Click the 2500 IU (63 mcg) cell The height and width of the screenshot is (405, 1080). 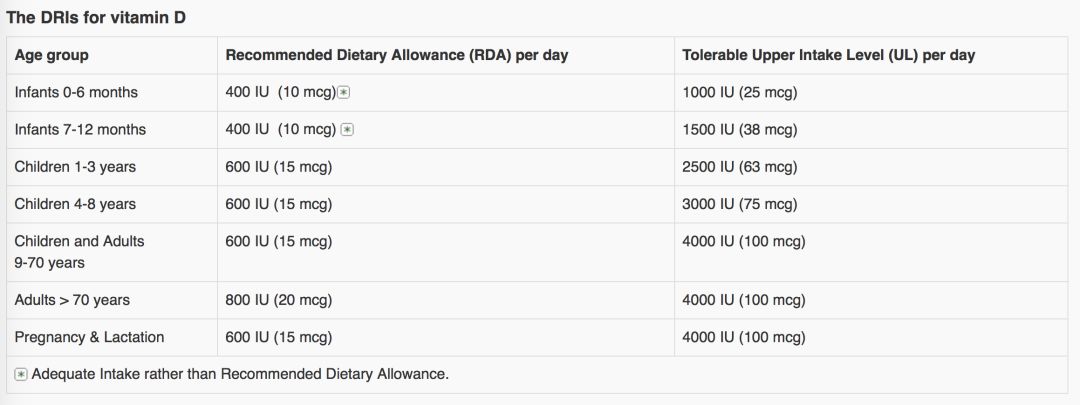pyautogui.click(x=739, y=167)
